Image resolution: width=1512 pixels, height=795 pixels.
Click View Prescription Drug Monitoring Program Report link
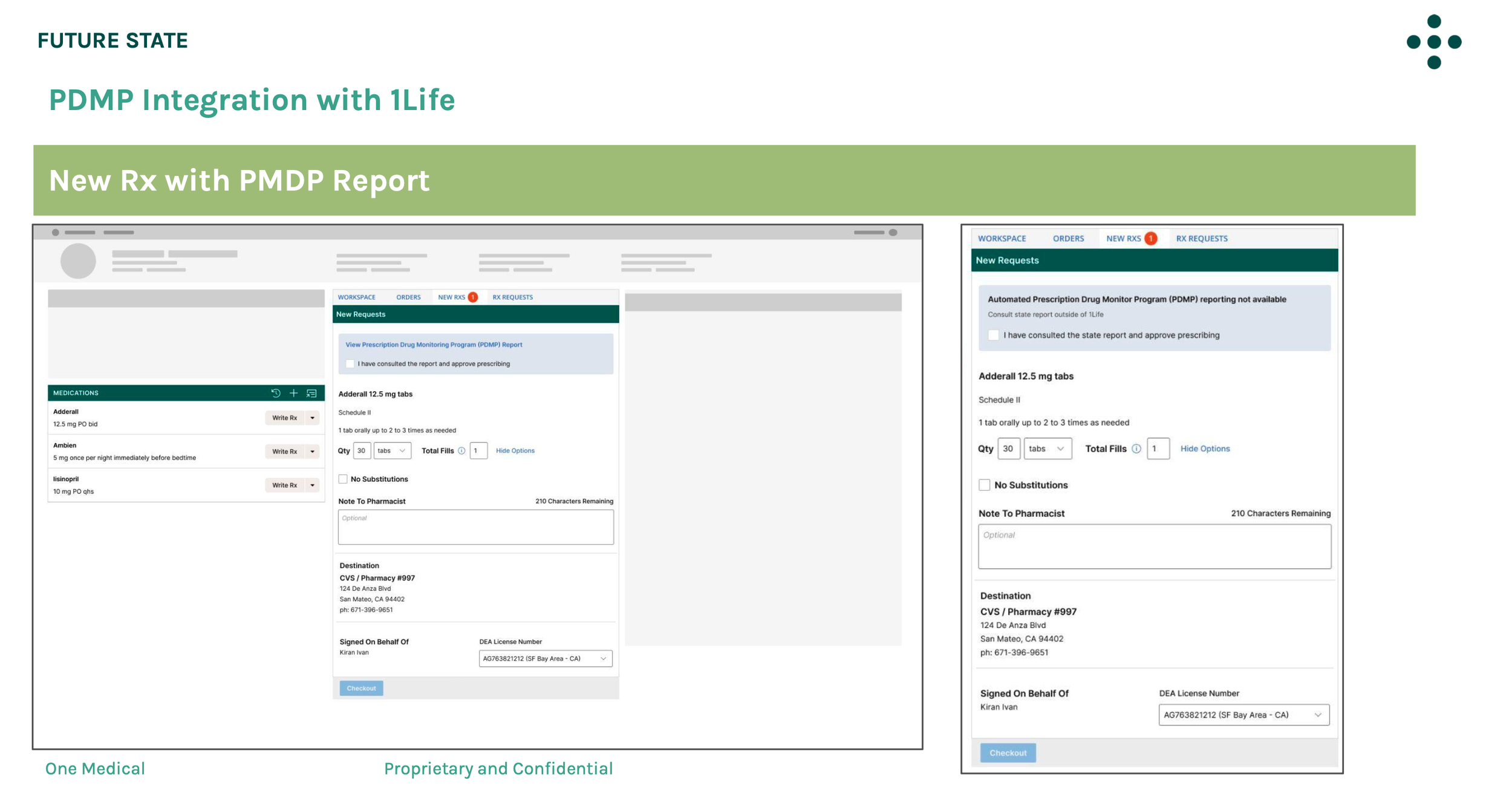coord(434,345)
